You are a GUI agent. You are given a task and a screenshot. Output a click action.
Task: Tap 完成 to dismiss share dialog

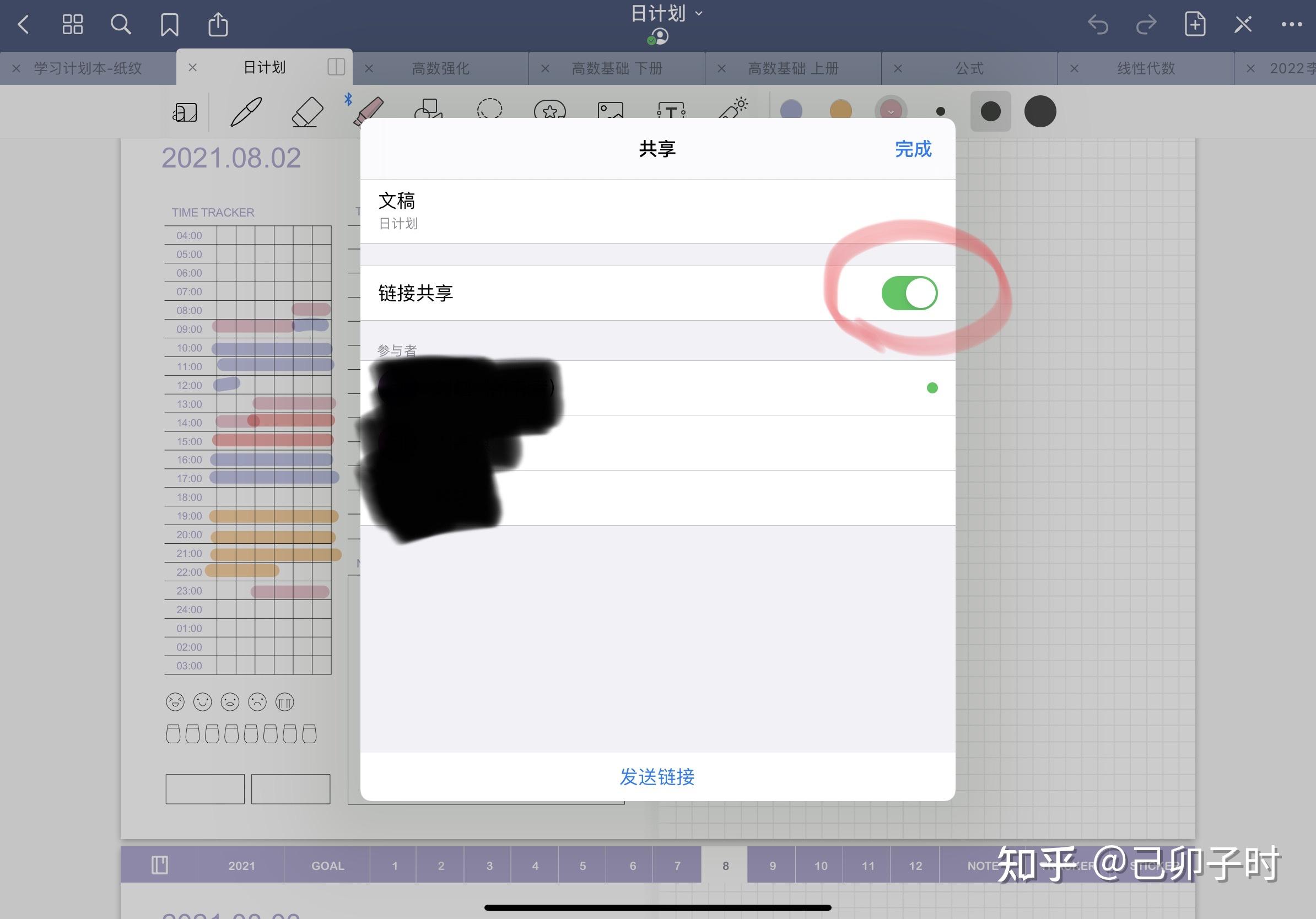[x=913, y=149]
